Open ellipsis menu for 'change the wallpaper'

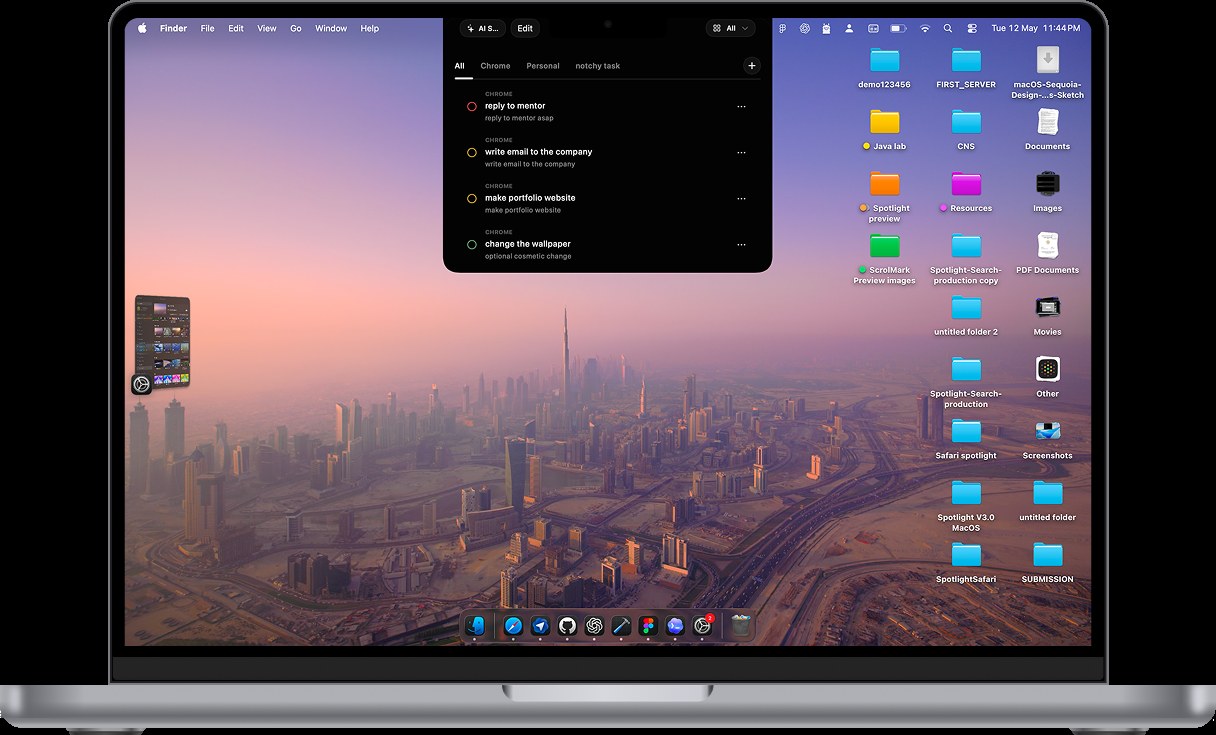tap(741, 244)
